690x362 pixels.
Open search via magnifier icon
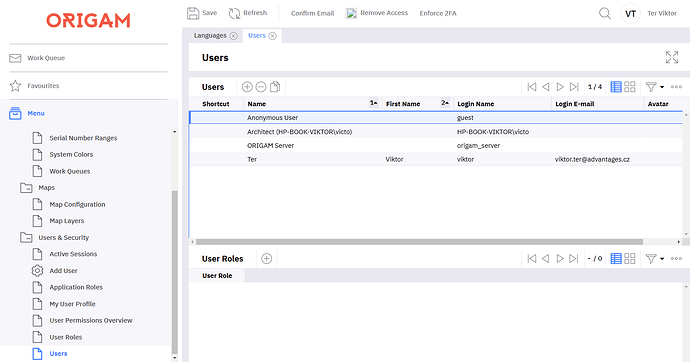(605, 13)
